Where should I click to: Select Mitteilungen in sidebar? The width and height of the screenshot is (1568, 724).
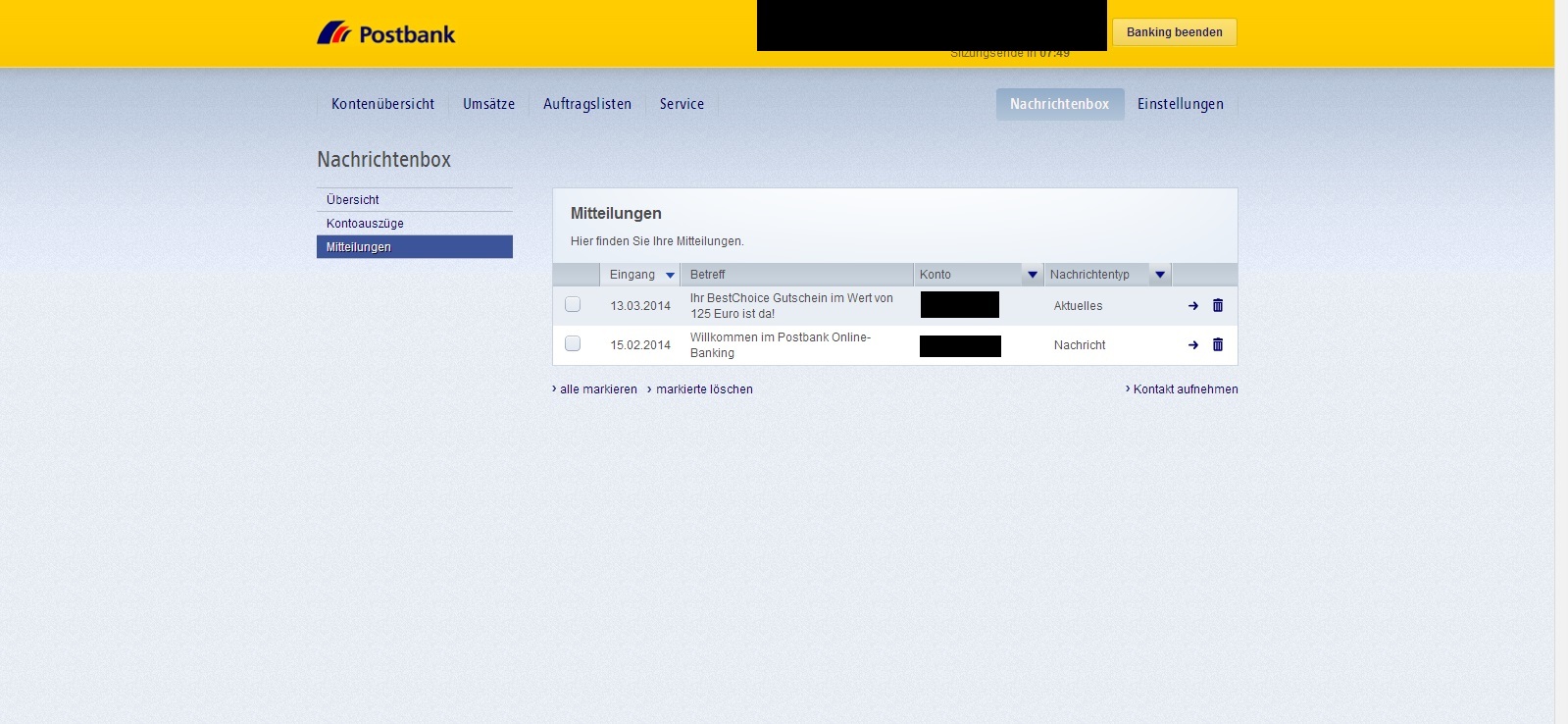(415, 247)
